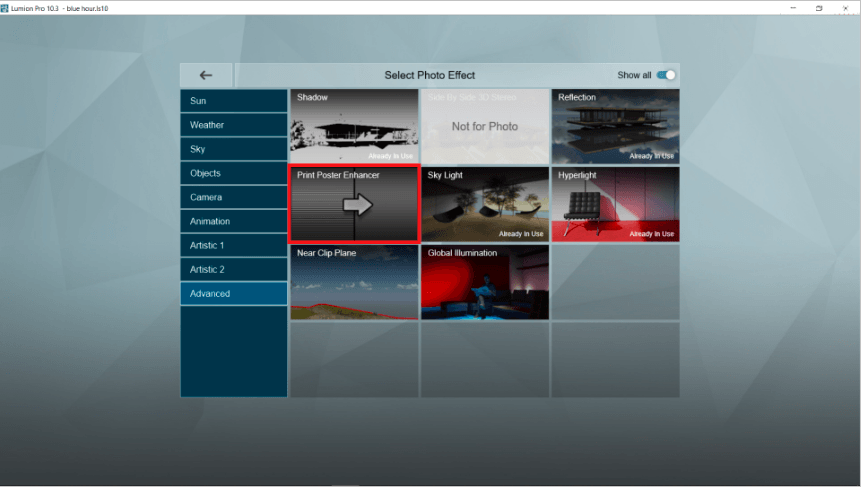The image size is (861, 488).
Task: Choose the Shadow effect thumbnail
Action: click(354, 126)
